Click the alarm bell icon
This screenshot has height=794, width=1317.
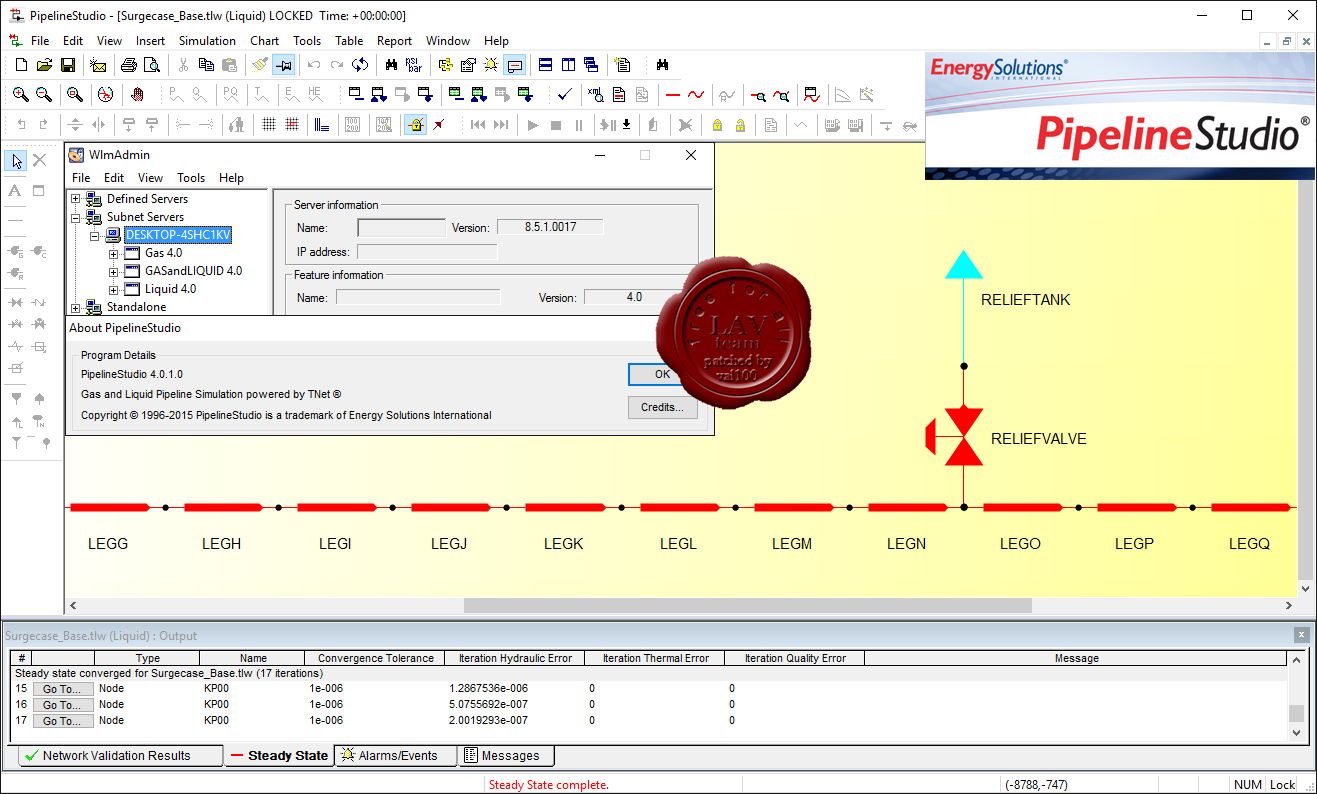coord(491,65)
